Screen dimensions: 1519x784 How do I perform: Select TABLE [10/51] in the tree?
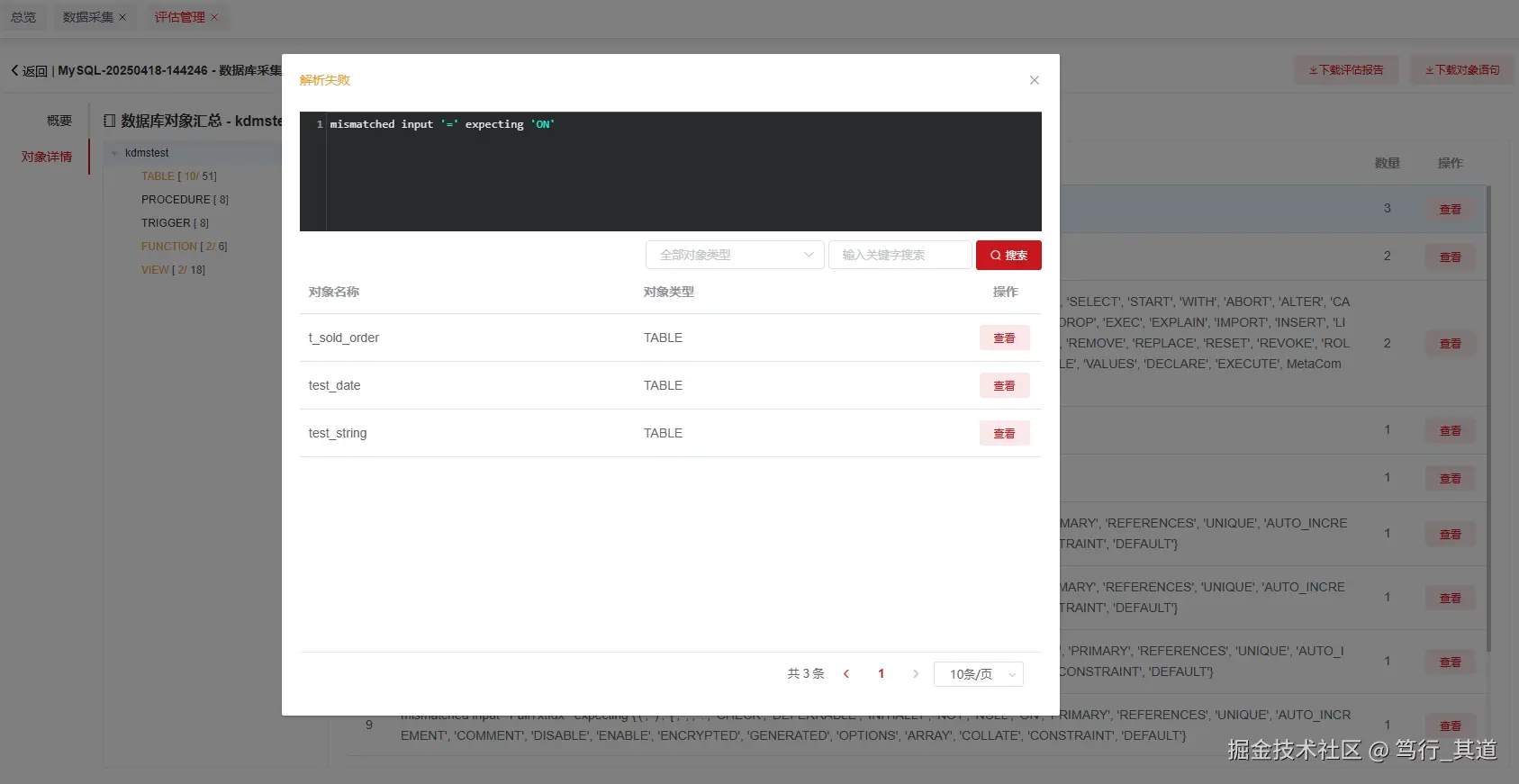point(178,176)
